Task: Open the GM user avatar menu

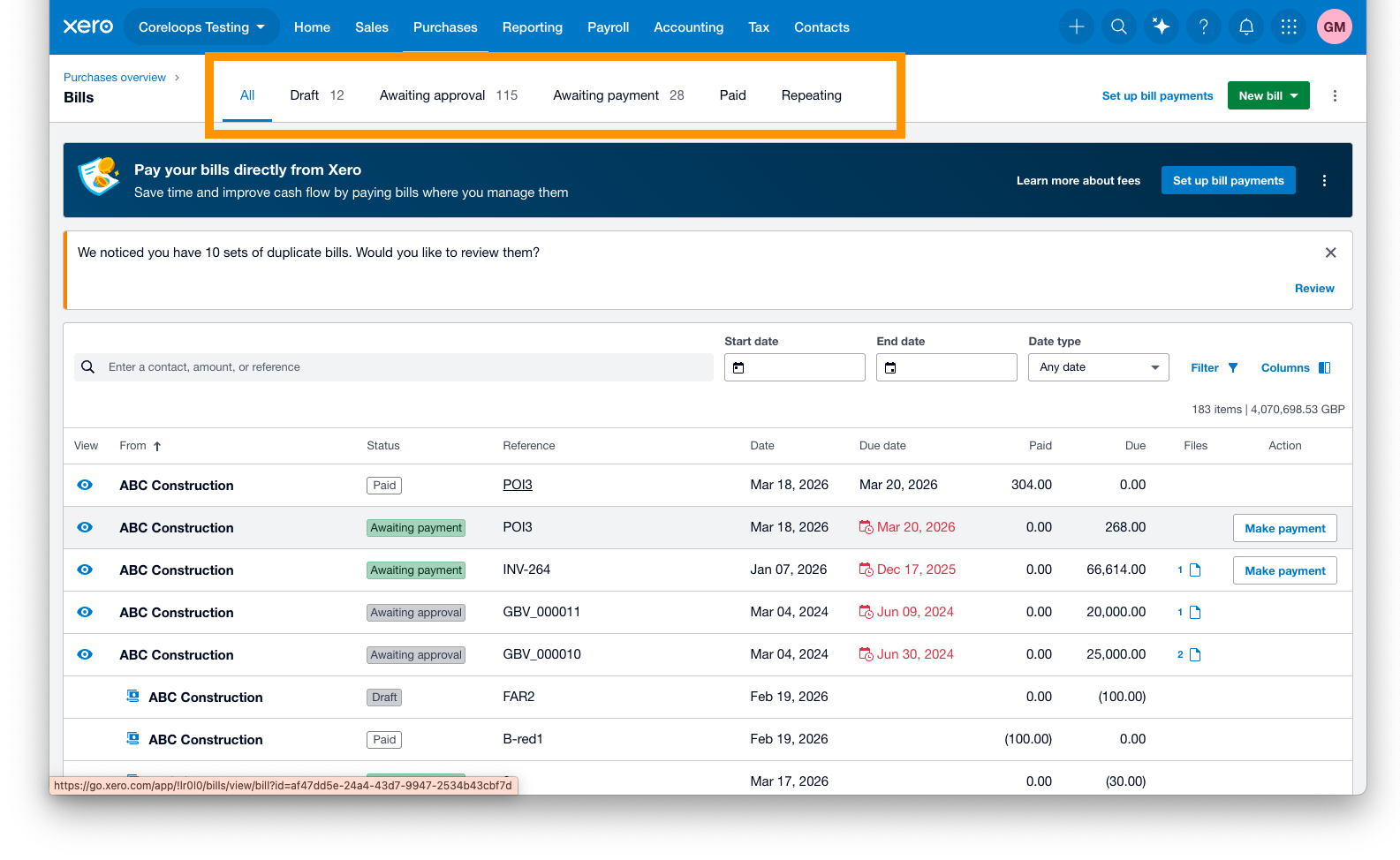Action: tap(1334, 27)
